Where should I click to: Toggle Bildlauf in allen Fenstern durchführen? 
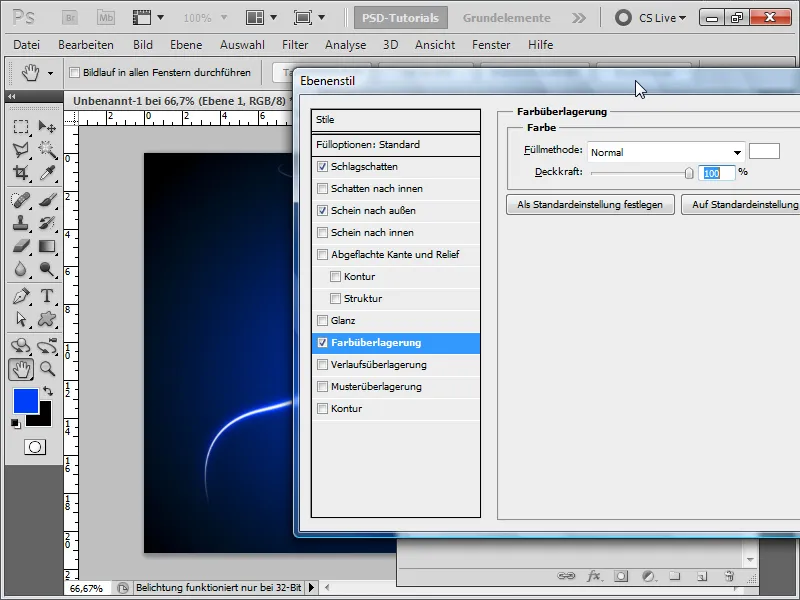click(74, 72)
